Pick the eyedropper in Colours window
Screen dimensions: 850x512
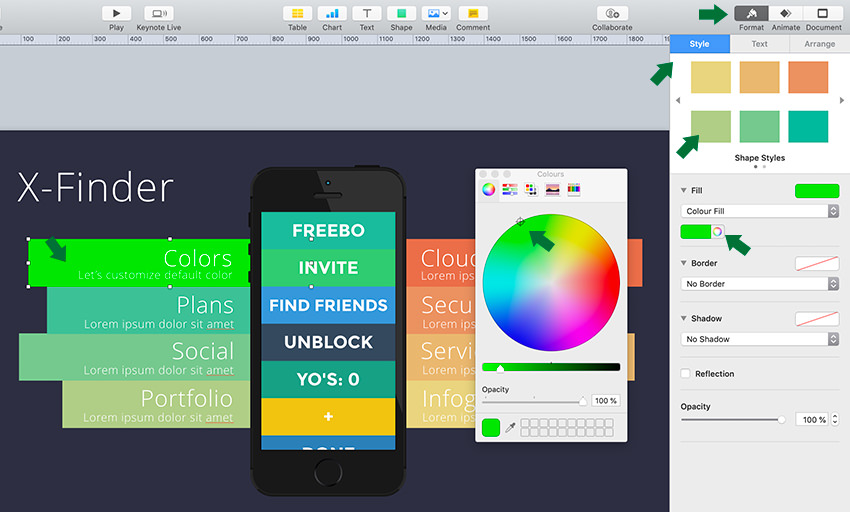[x=510, y=428]
